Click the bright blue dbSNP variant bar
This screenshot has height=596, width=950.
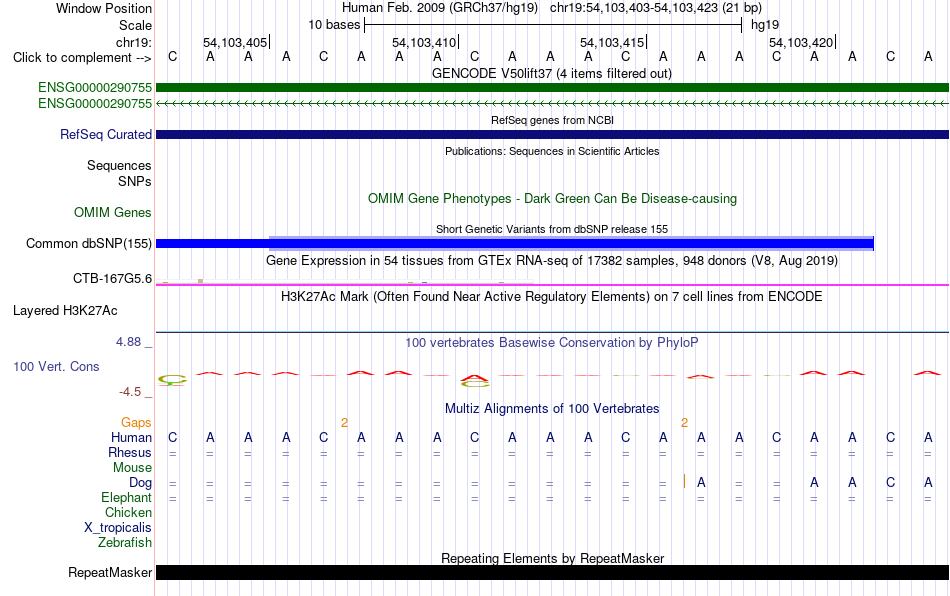(514, 243)
